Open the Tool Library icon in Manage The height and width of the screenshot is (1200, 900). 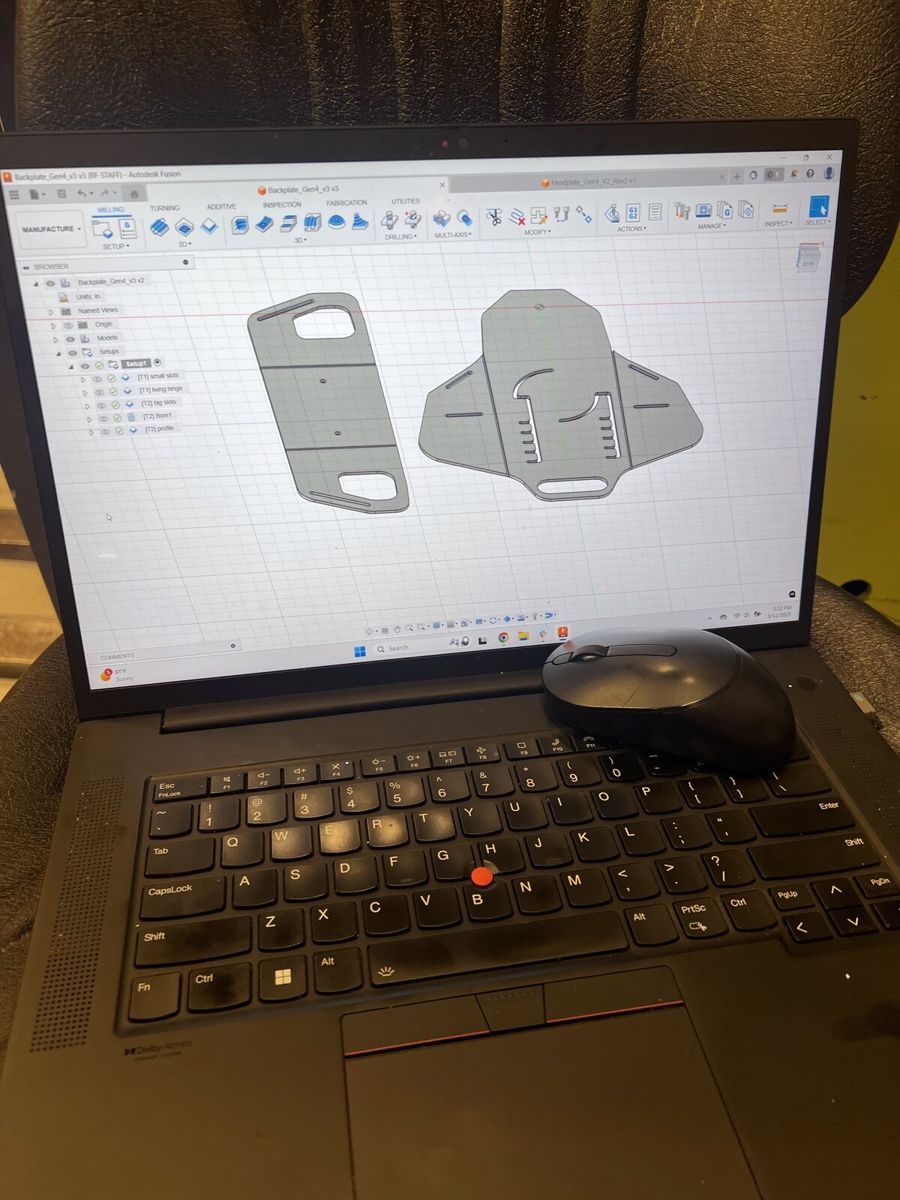point(683,211)
